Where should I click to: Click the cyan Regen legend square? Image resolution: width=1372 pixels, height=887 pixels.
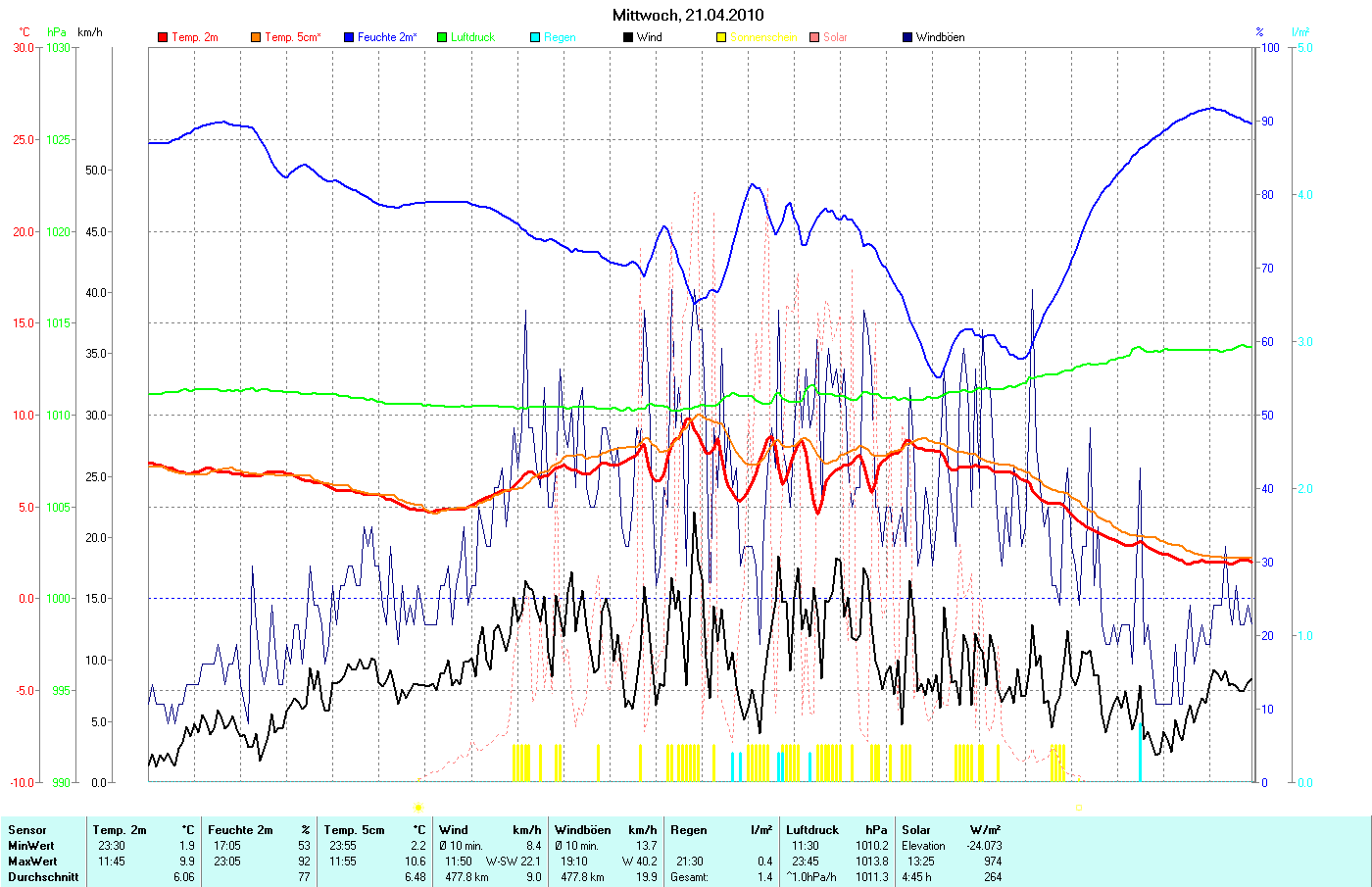point(535,37)
